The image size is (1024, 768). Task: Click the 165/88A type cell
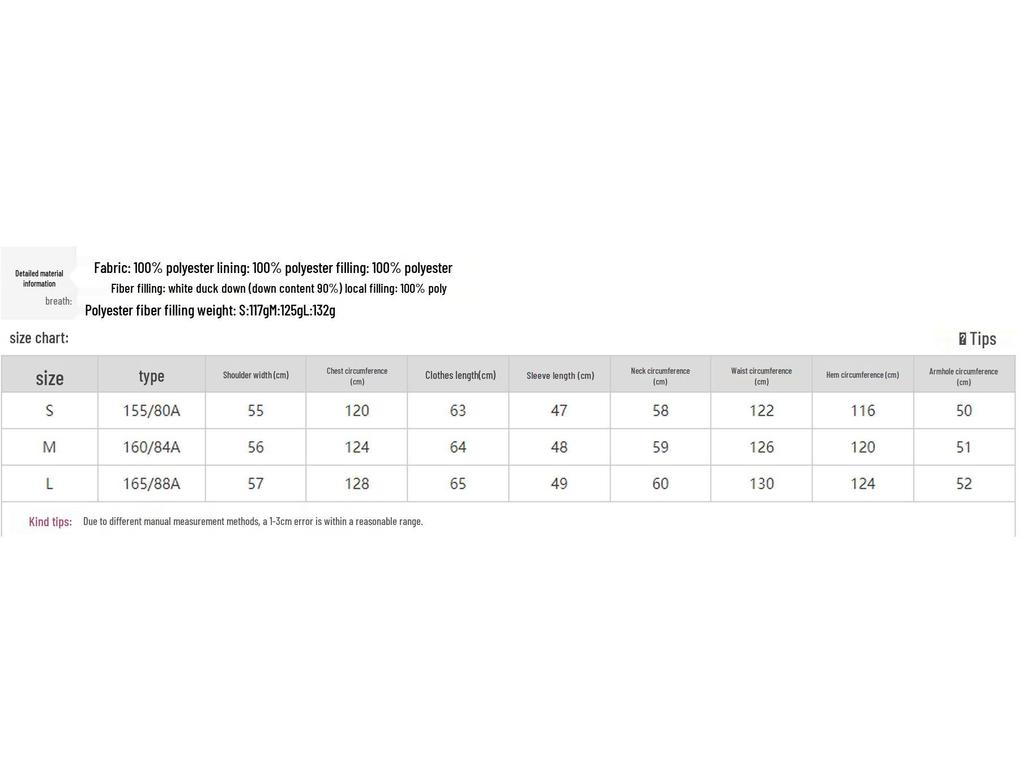[x=151, y=484]
